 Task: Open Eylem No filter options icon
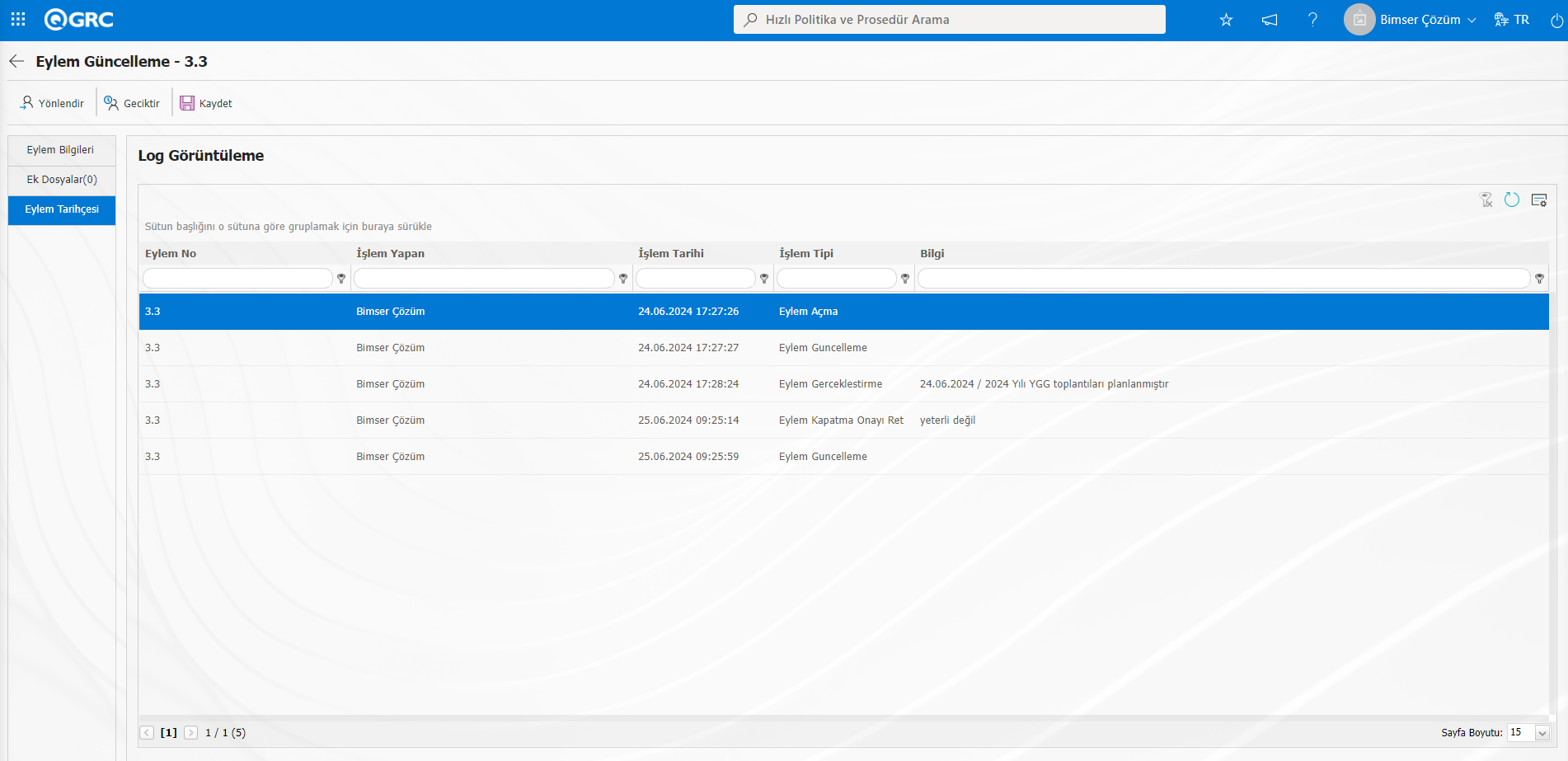(x=341, y=279)
